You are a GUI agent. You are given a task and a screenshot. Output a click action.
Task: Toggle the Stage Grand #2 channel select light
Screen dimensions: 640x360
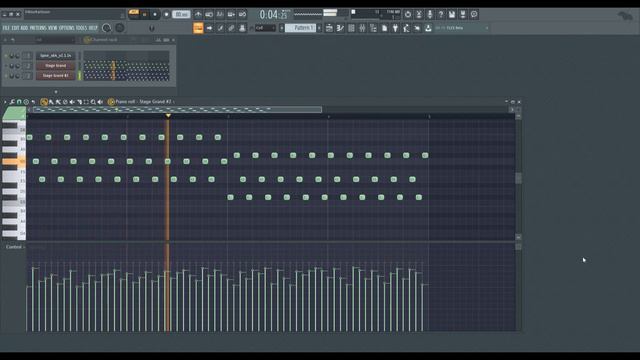(79, 76)
